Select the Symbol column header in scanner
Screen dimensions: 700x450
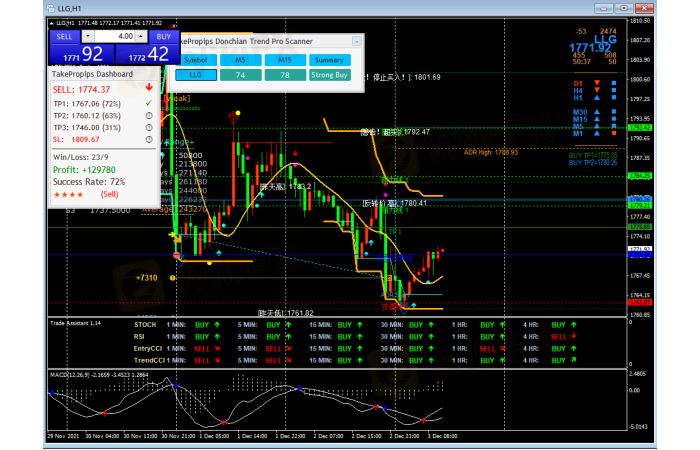tap(196, 59)
